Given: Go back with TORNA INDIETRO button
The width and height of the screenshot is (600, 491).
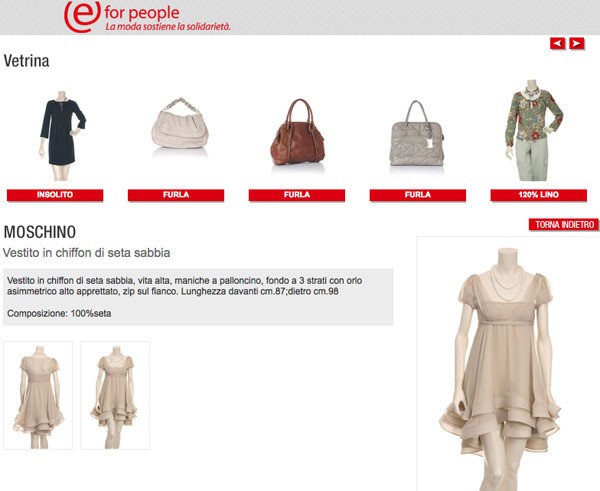Looking at the screenshot, I should (564, 225).
